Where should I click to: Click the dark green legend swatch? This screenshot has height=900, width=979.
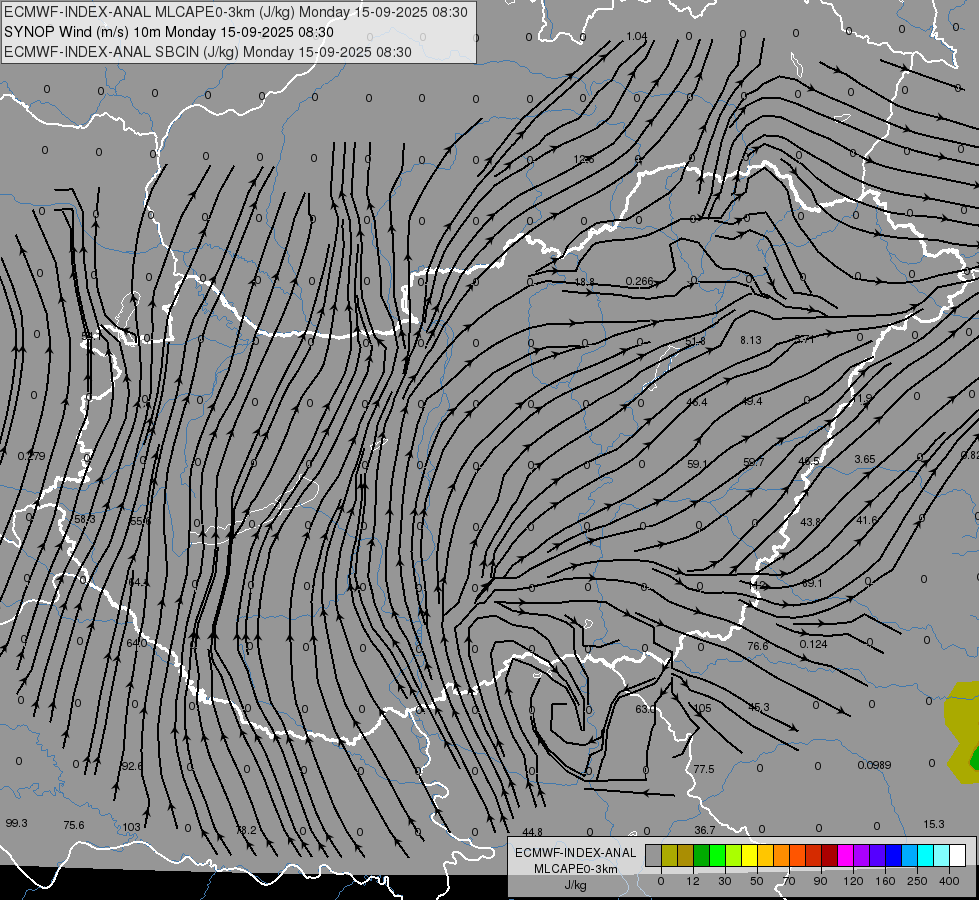[702, 855]
